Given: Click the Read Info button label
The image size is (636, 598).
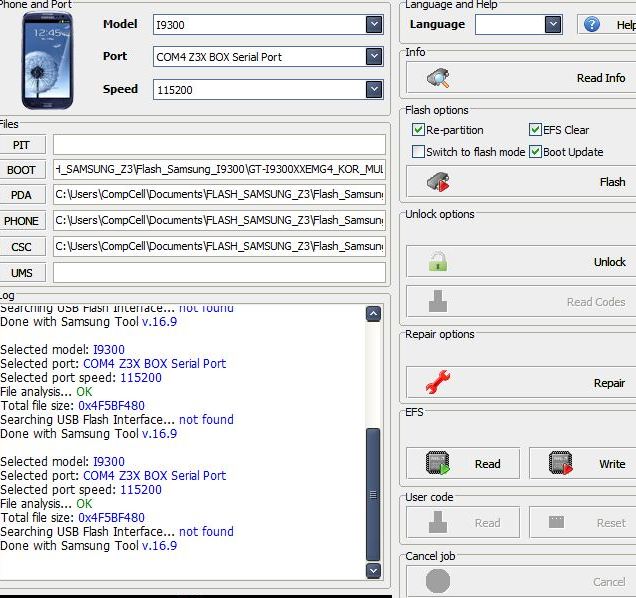Looking at the screenshot, I should point(601,78).
